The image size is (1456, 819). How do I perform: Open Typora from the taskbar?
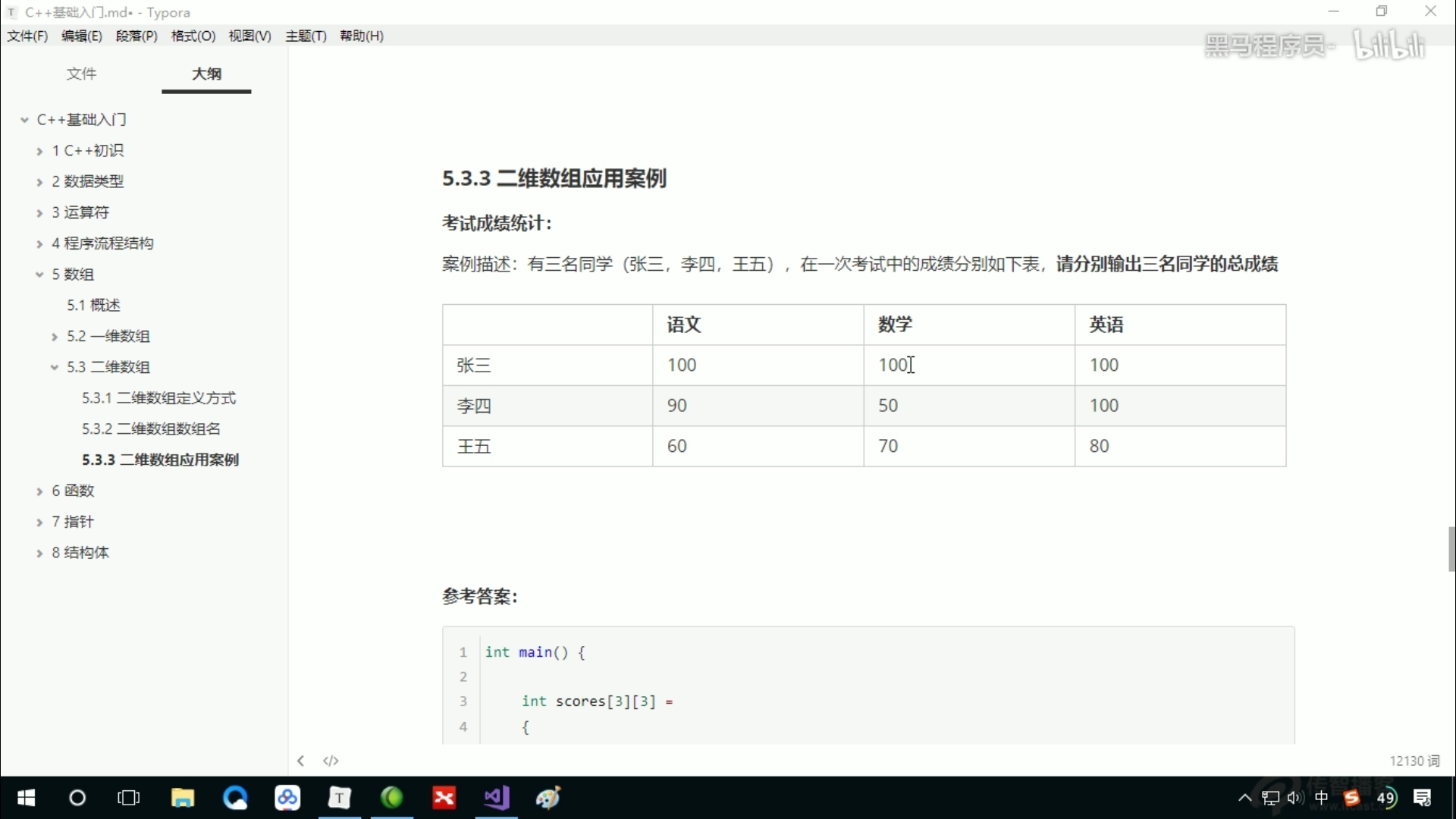(x=340, y=798)
